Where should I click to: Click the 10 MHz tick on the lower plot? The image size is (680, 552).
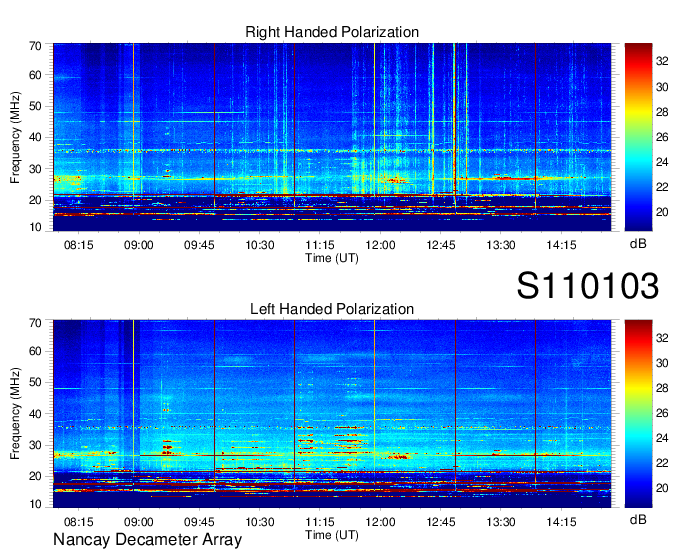[x=35, y=504]
